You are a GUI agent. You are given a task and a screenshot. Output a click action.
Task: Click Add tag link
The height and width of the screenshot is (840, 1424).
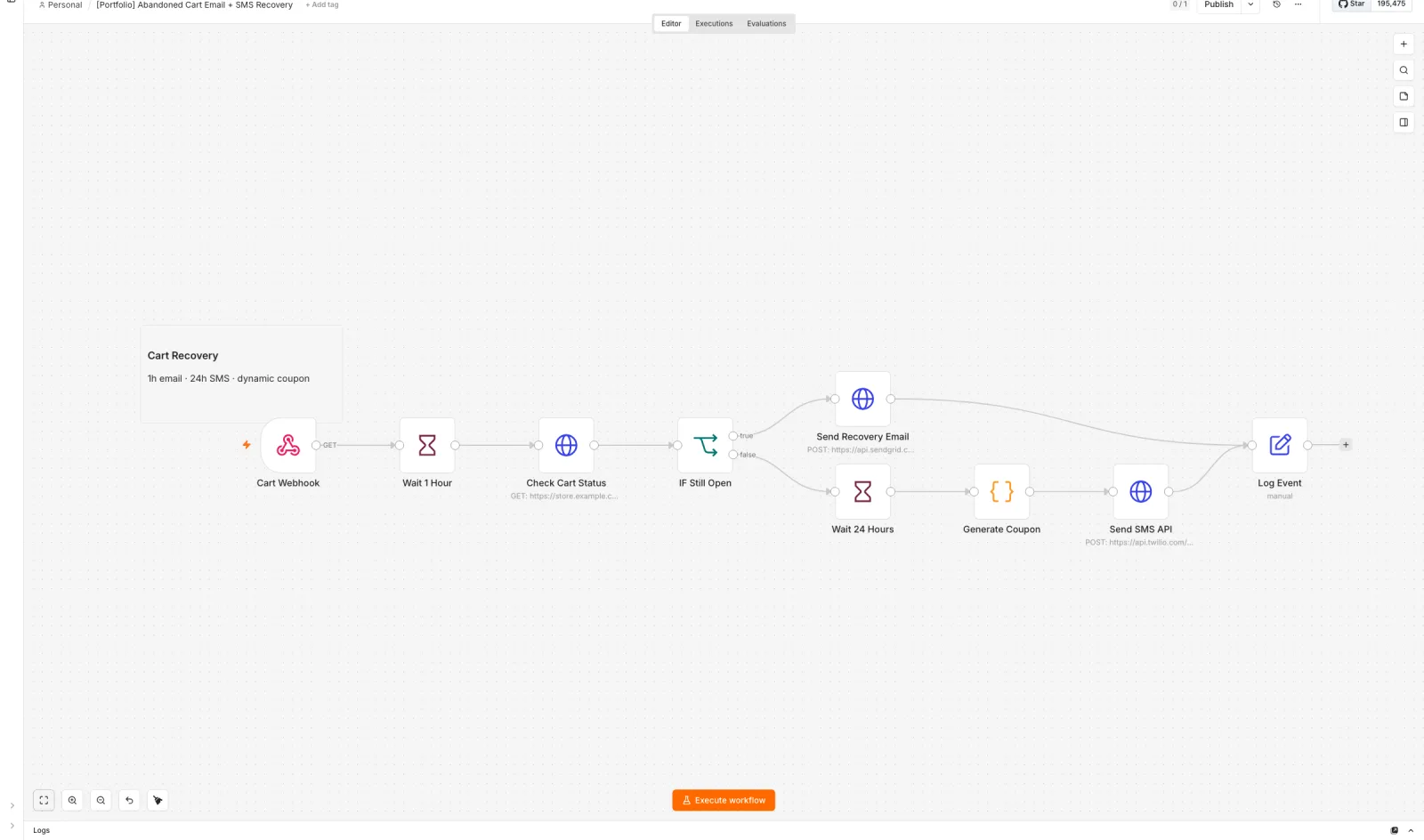322,4
